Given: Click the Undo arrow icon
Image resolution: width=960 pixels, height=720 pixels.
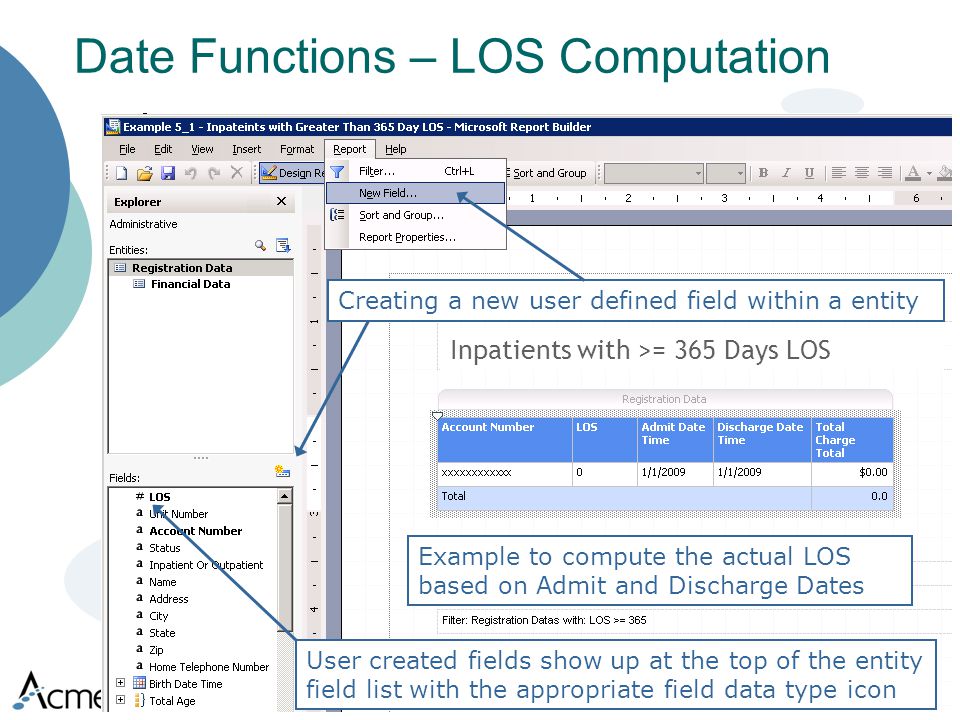Looking at the screenshot, I should 190,173.
